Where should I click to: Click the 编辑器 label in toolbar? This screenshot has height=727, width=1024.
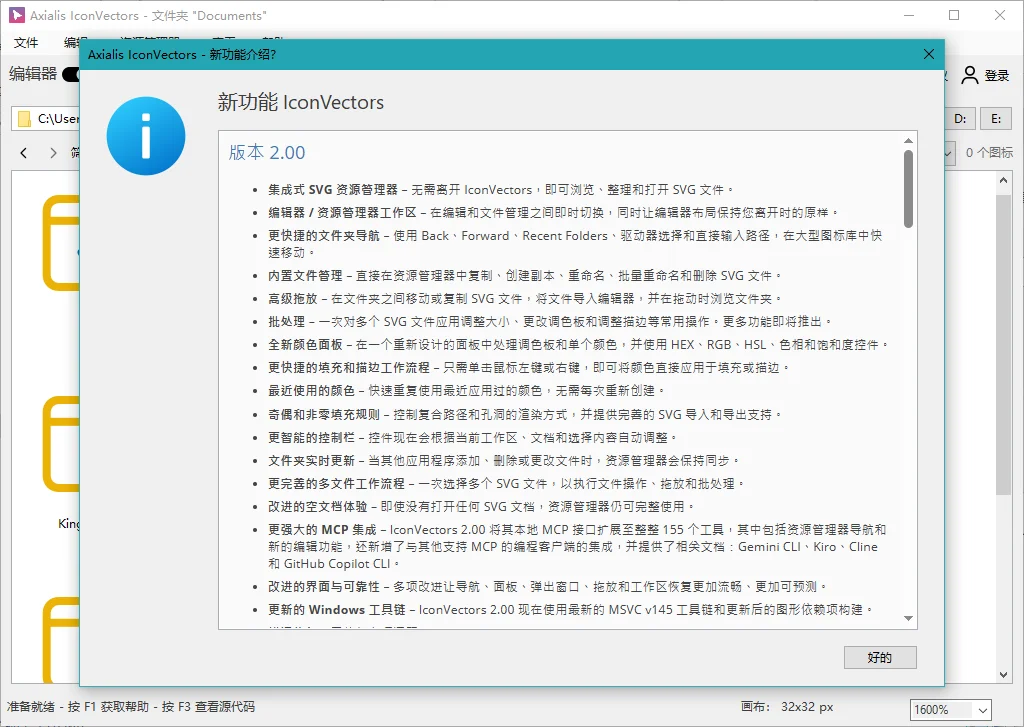(33, 74)
